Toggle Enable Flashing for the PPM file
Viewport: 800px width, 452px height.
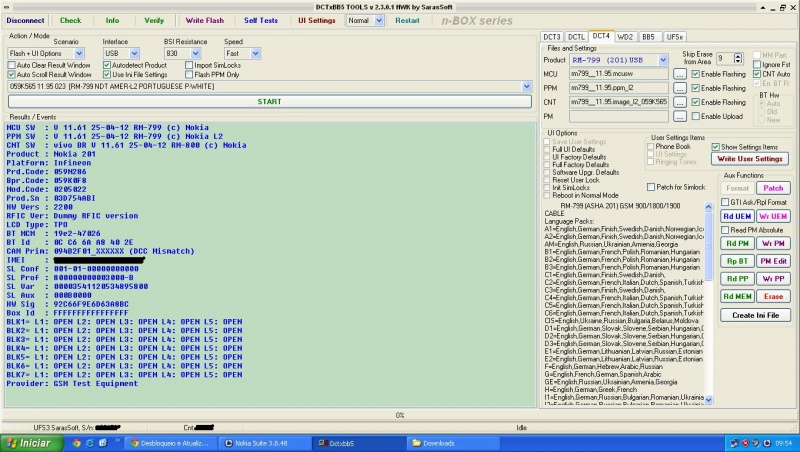coord(695,88)
